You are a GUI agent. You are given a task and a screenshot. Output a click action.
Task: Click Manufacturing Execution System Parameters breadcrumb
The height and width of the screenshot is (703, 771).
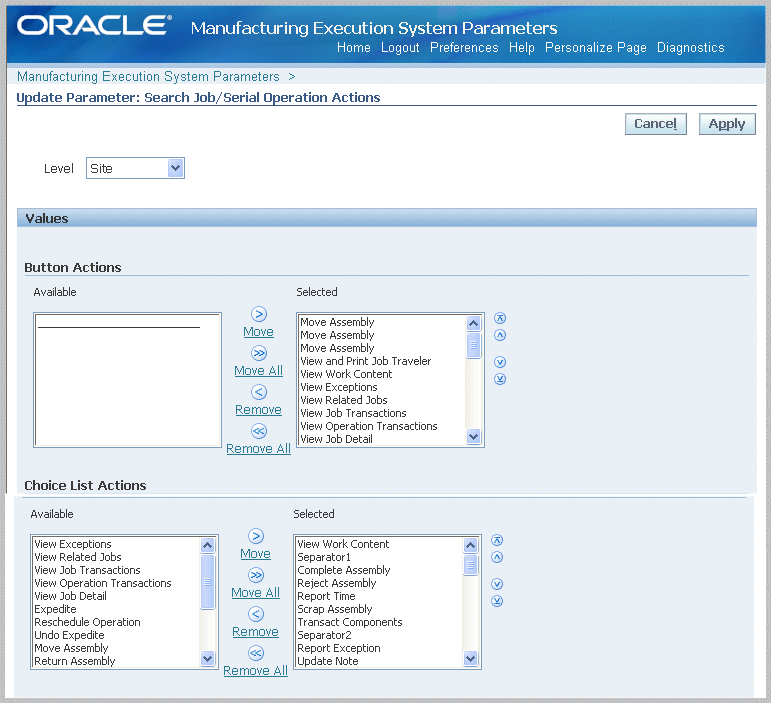148,77
